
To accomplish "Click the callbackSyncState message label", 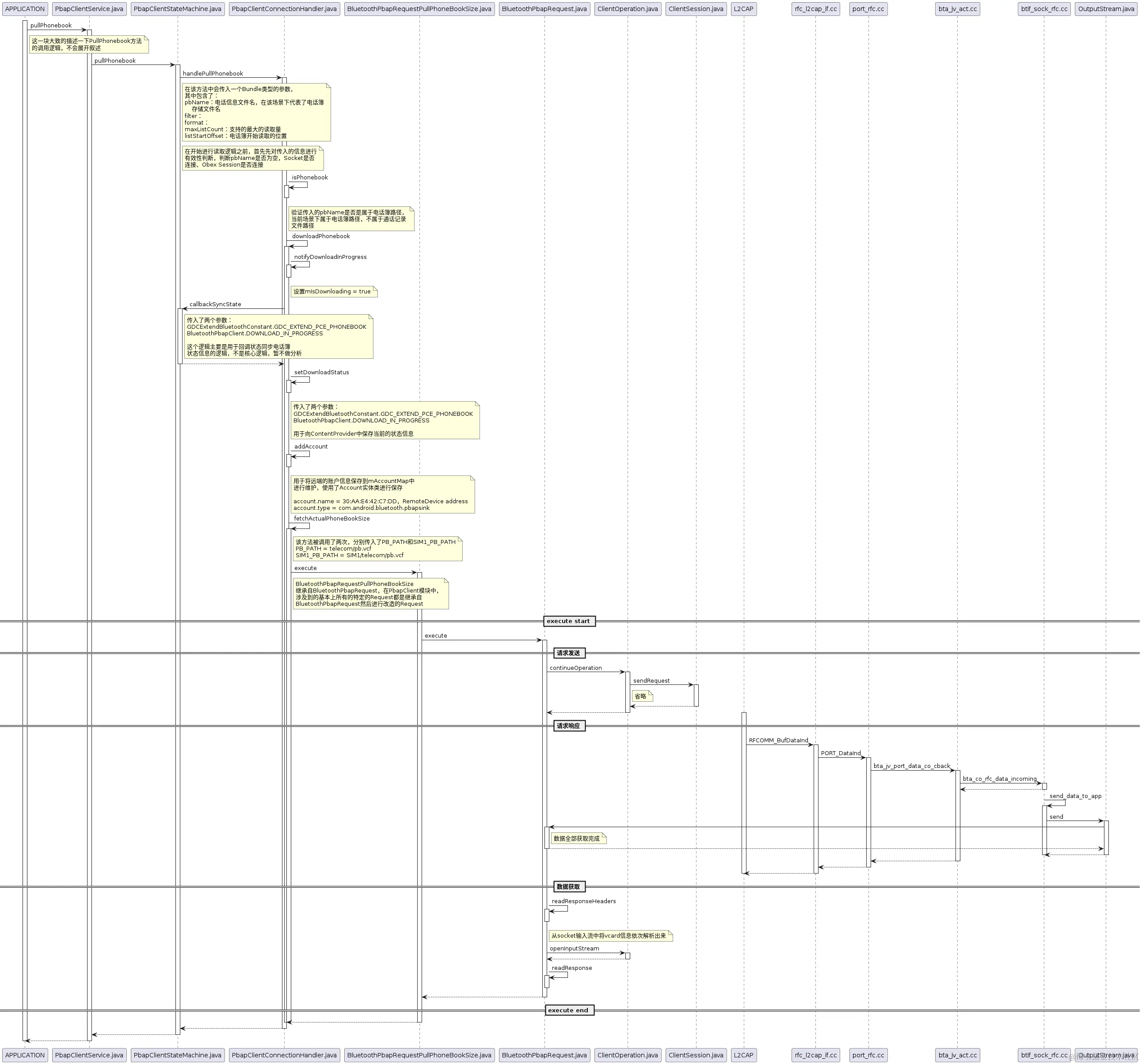I will 215,304.
